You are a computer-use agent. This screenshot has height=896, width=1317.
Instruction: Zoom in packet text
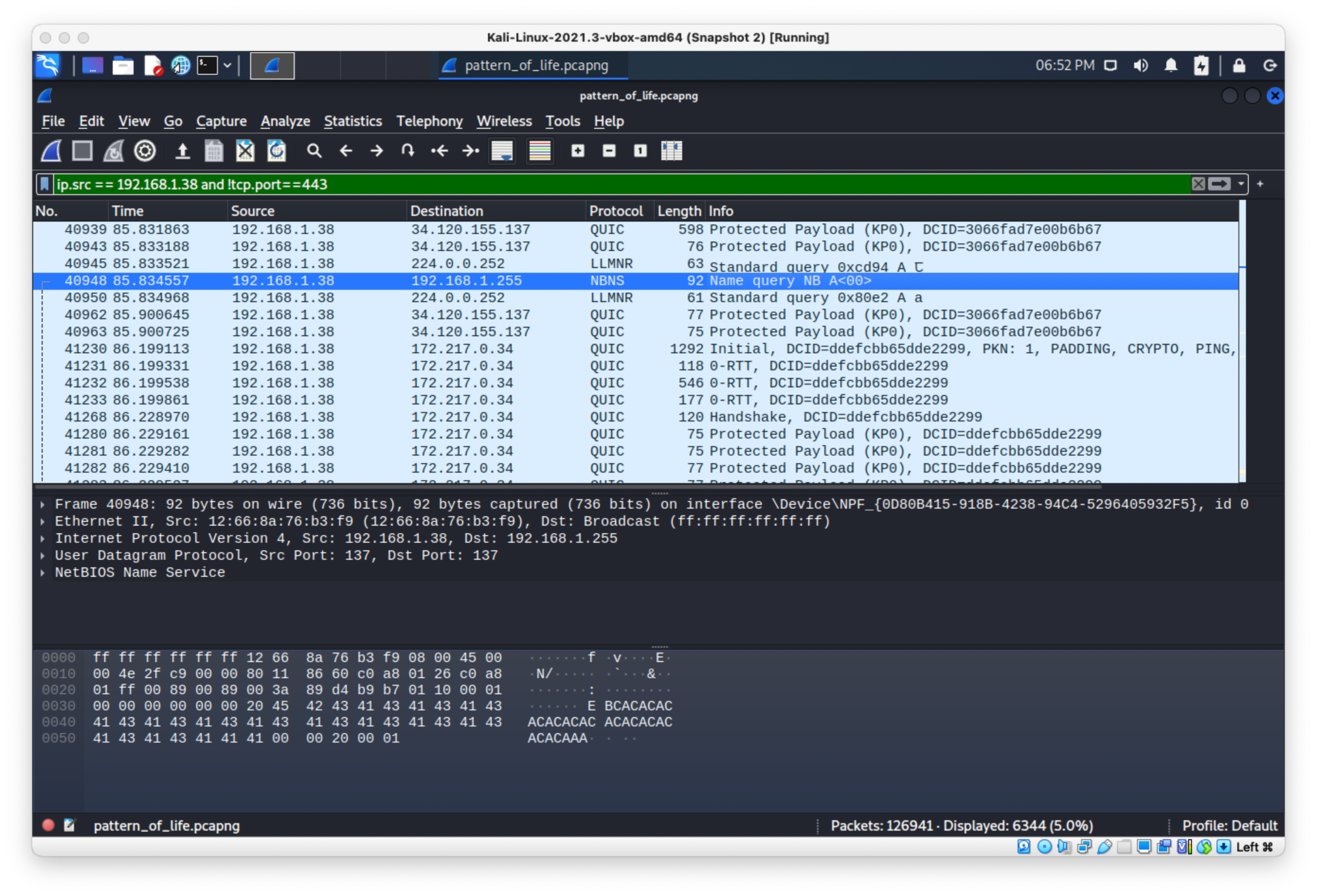coord(577,151)
